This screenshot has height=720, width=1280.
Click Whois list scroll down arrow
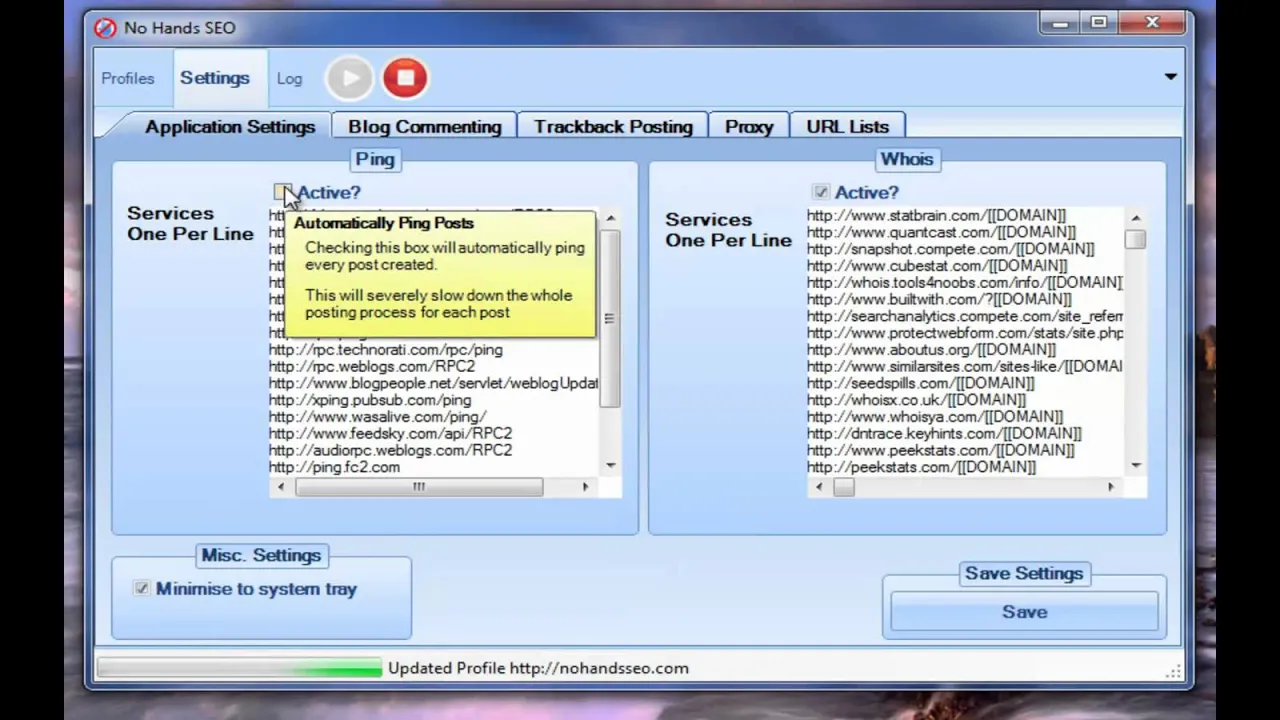(x=1136, y=466)
